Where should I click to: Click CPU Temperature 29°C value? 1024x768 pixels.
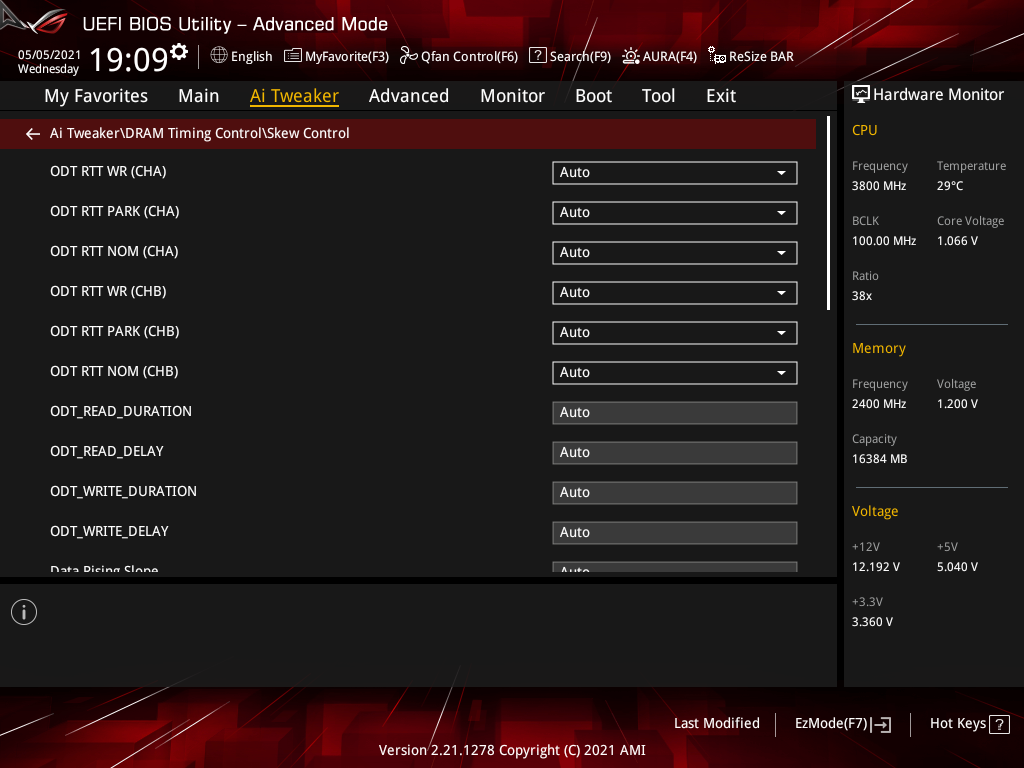(950, 186)
